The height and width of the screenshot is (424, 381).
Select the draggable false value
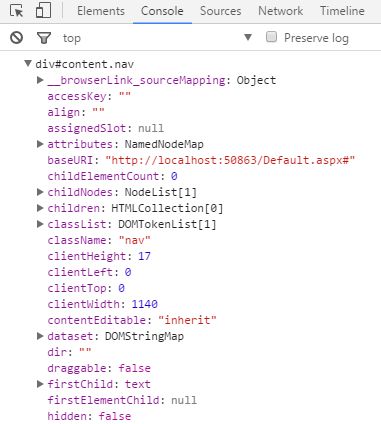tap(135, 368)
